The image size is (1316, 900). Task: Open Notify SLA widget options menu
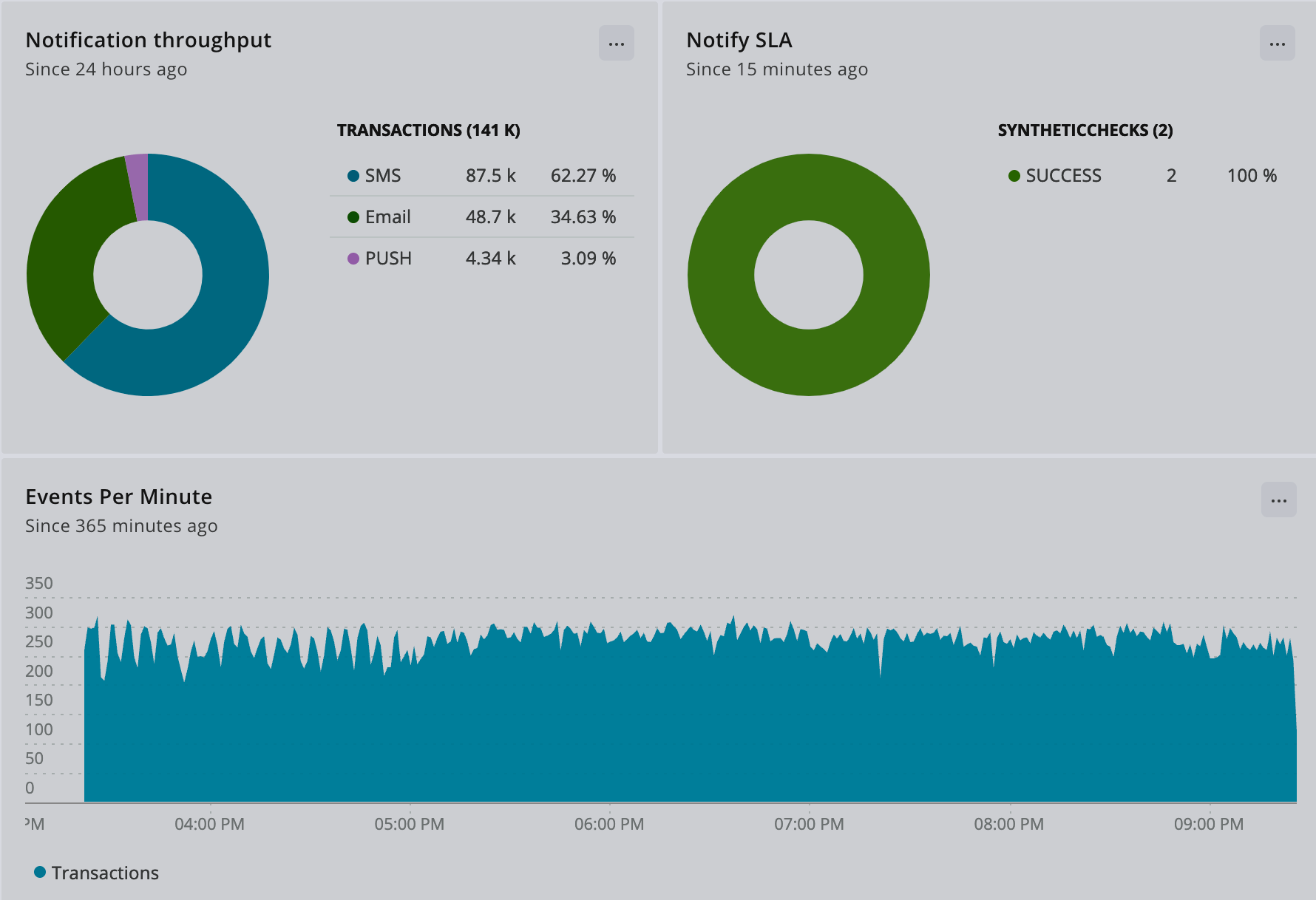(x=1277, y=44)
